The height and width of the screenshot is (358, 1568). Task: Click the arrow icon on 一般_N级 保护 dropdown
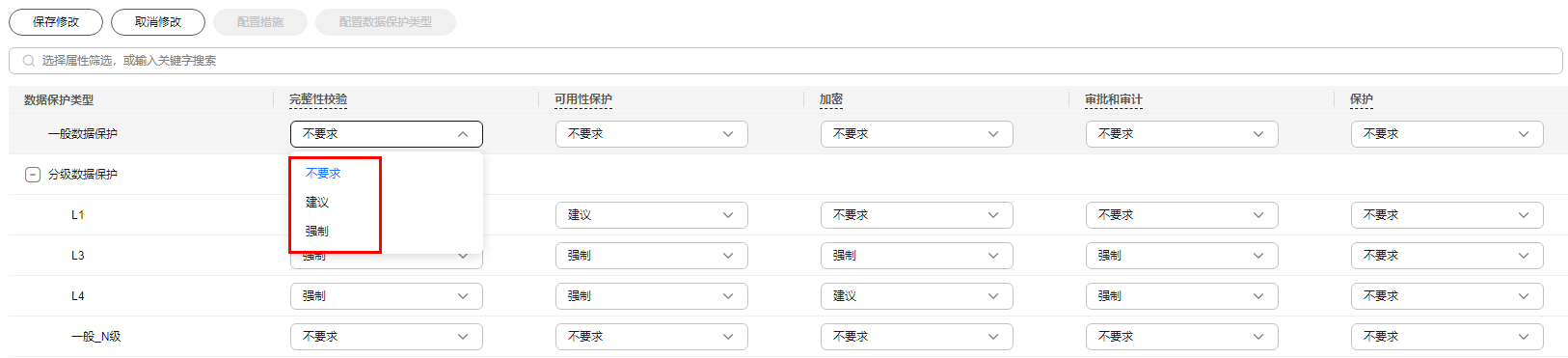coord(1524,337)
